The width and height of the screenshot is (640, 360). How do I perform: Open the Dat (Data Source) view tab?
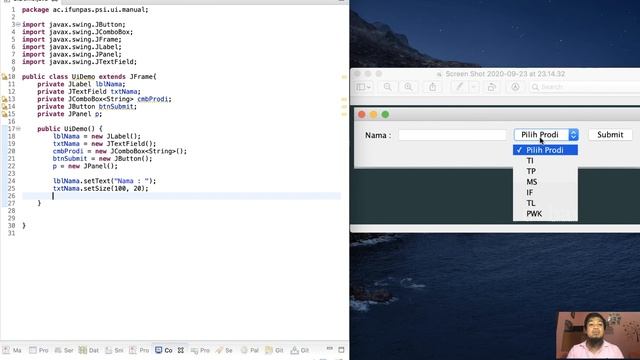89,350
